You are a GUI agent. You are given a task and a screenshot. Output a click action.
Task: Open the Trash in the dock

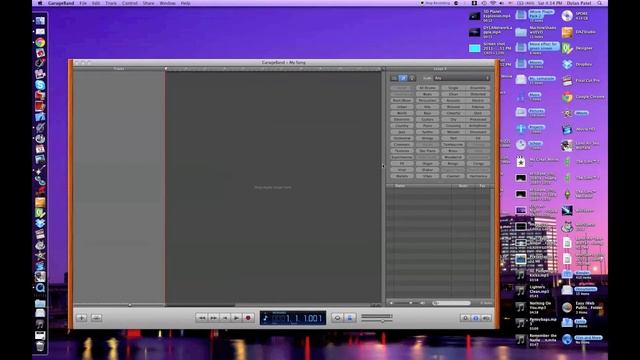pos(40,346)
